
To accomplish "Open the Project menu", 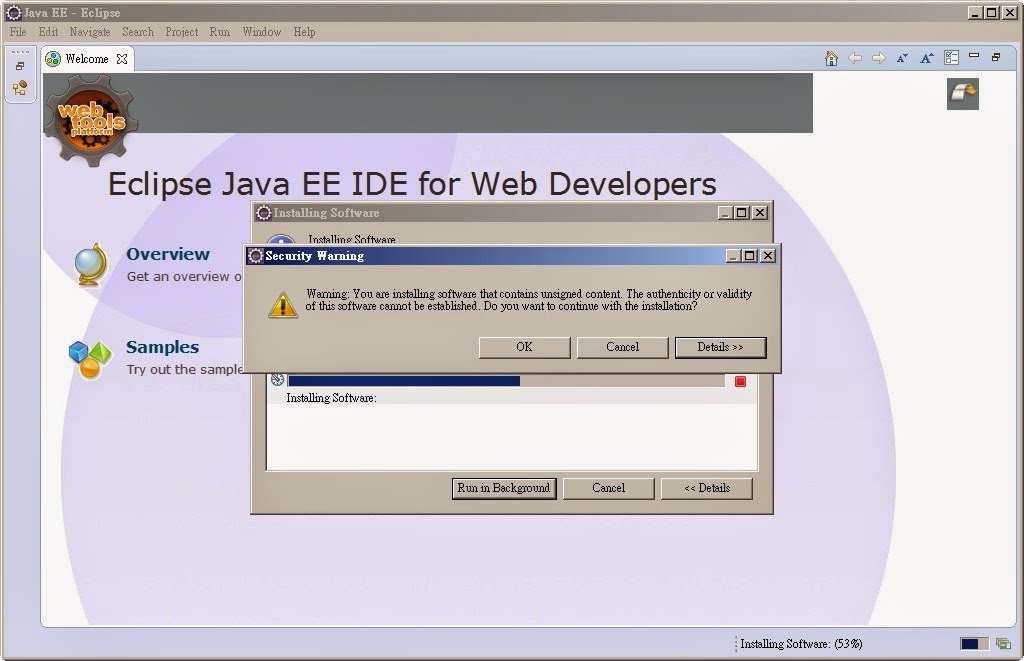I will [x=182, y=32].
